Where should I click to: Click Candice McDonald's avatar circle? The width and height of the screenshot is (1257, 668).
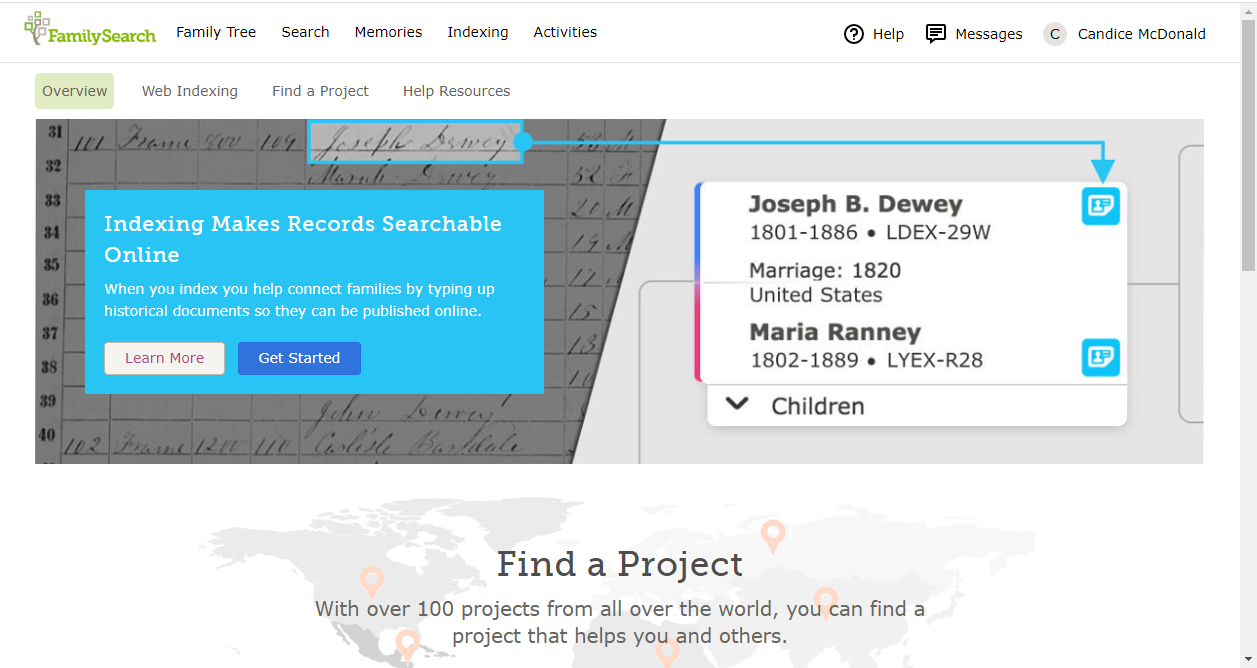point(1054,34)
